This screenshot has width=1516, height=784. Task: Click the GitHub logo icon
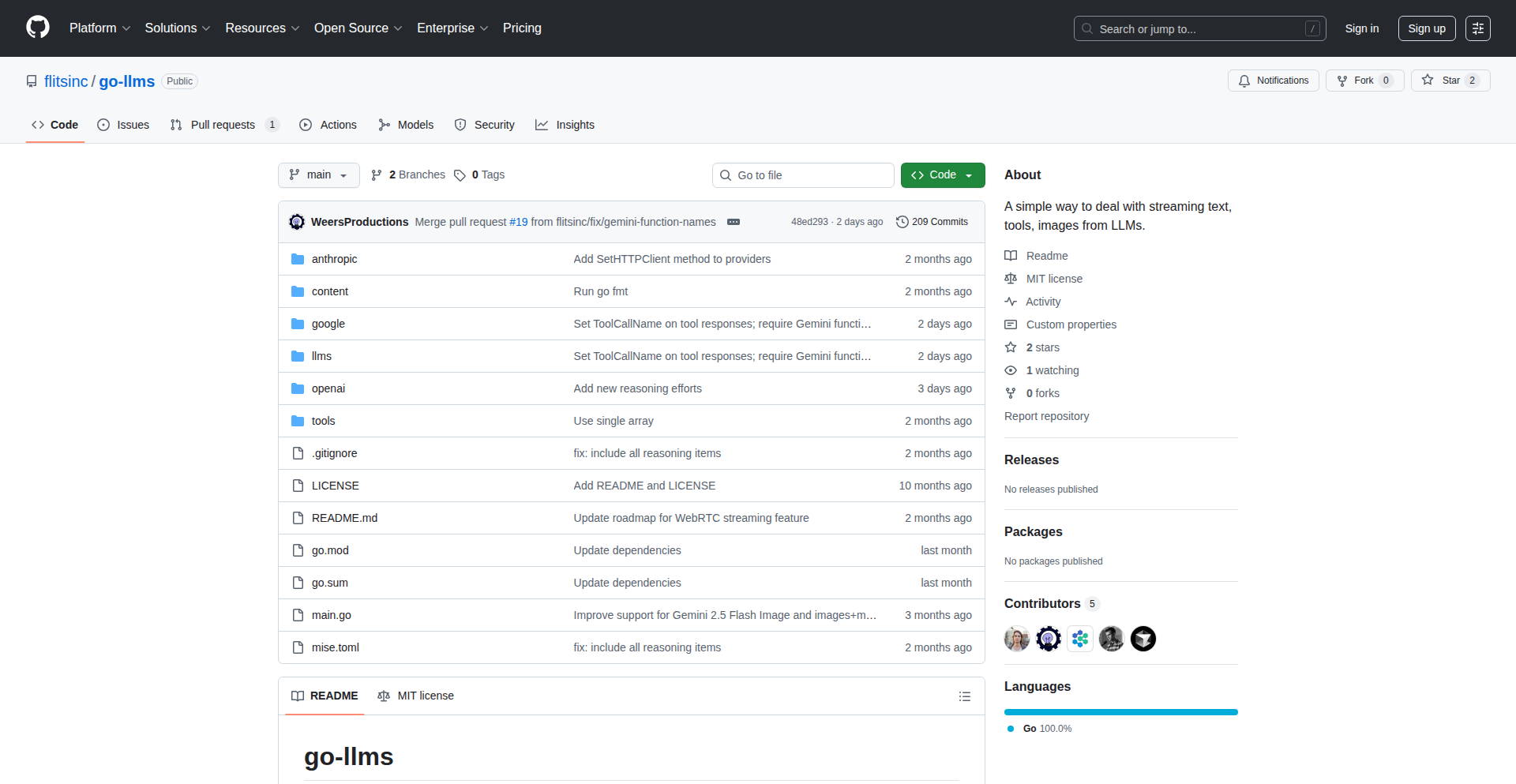pos(38,28)
